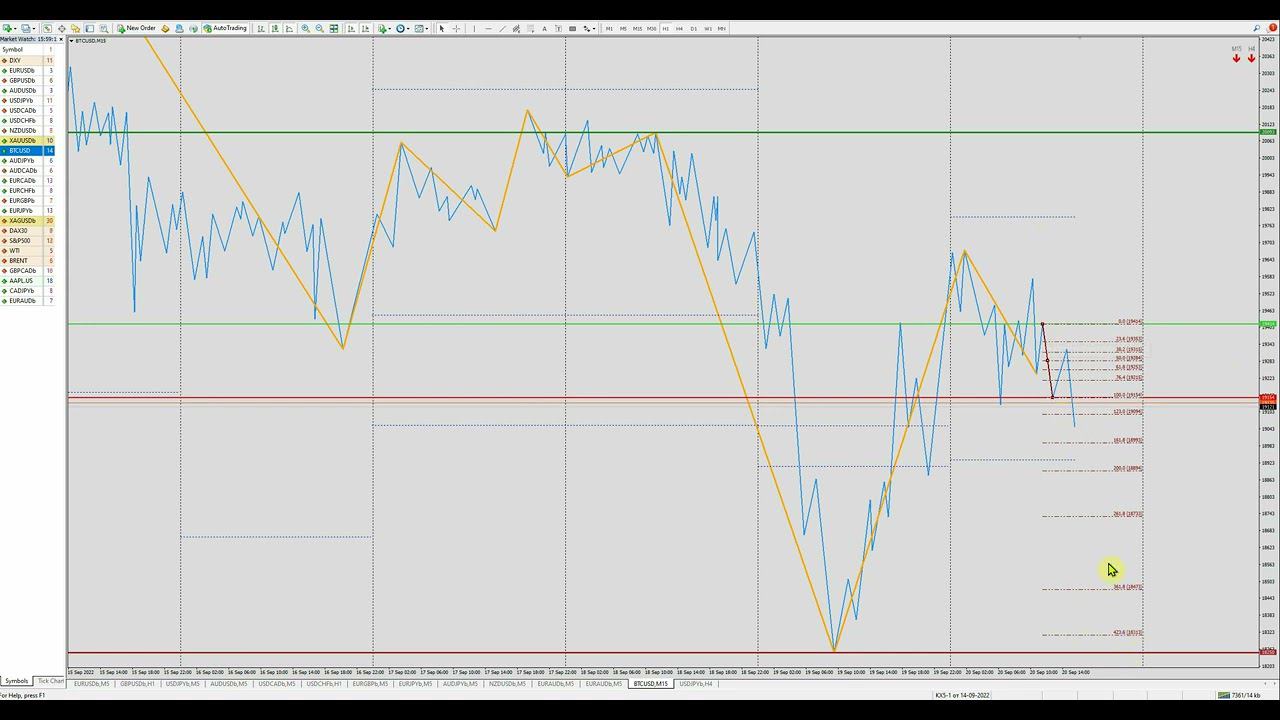Click the M15 red arrow indicator

pos(1236,58)
